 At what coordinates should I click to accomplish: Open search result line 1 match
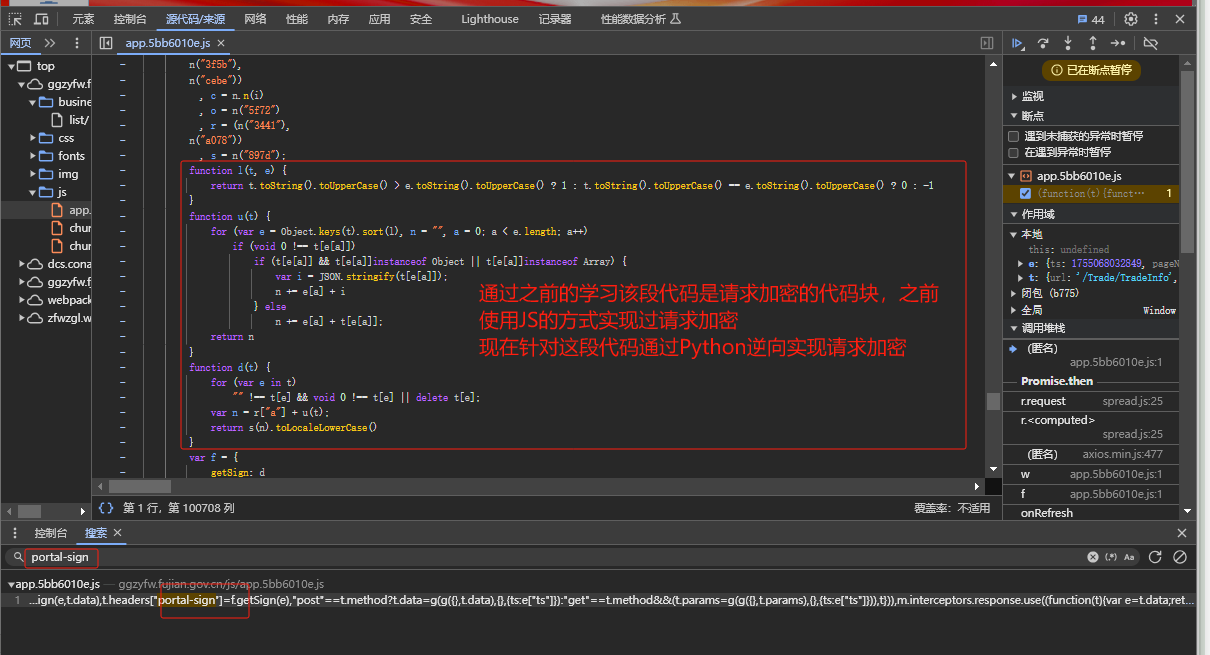[x=600, y=600]
